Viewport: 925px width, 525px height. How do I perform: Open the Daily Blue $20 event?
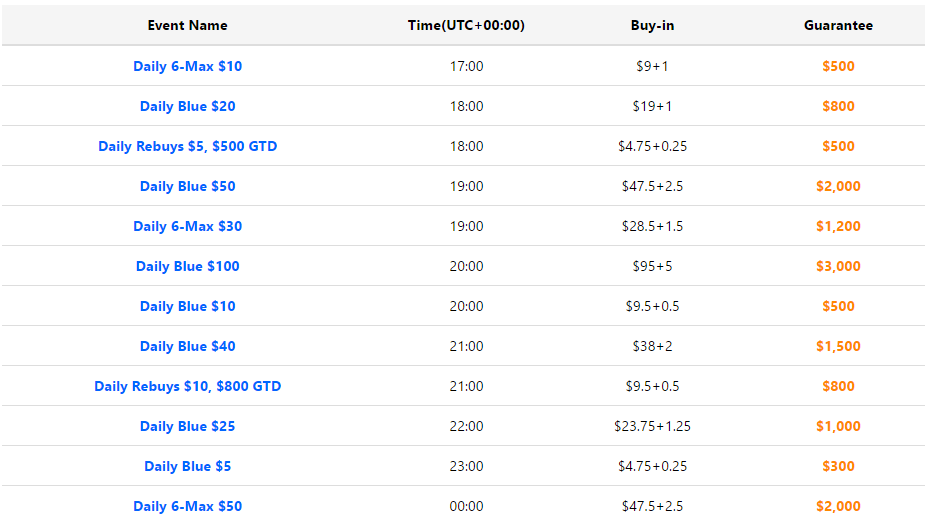(188, 106)
